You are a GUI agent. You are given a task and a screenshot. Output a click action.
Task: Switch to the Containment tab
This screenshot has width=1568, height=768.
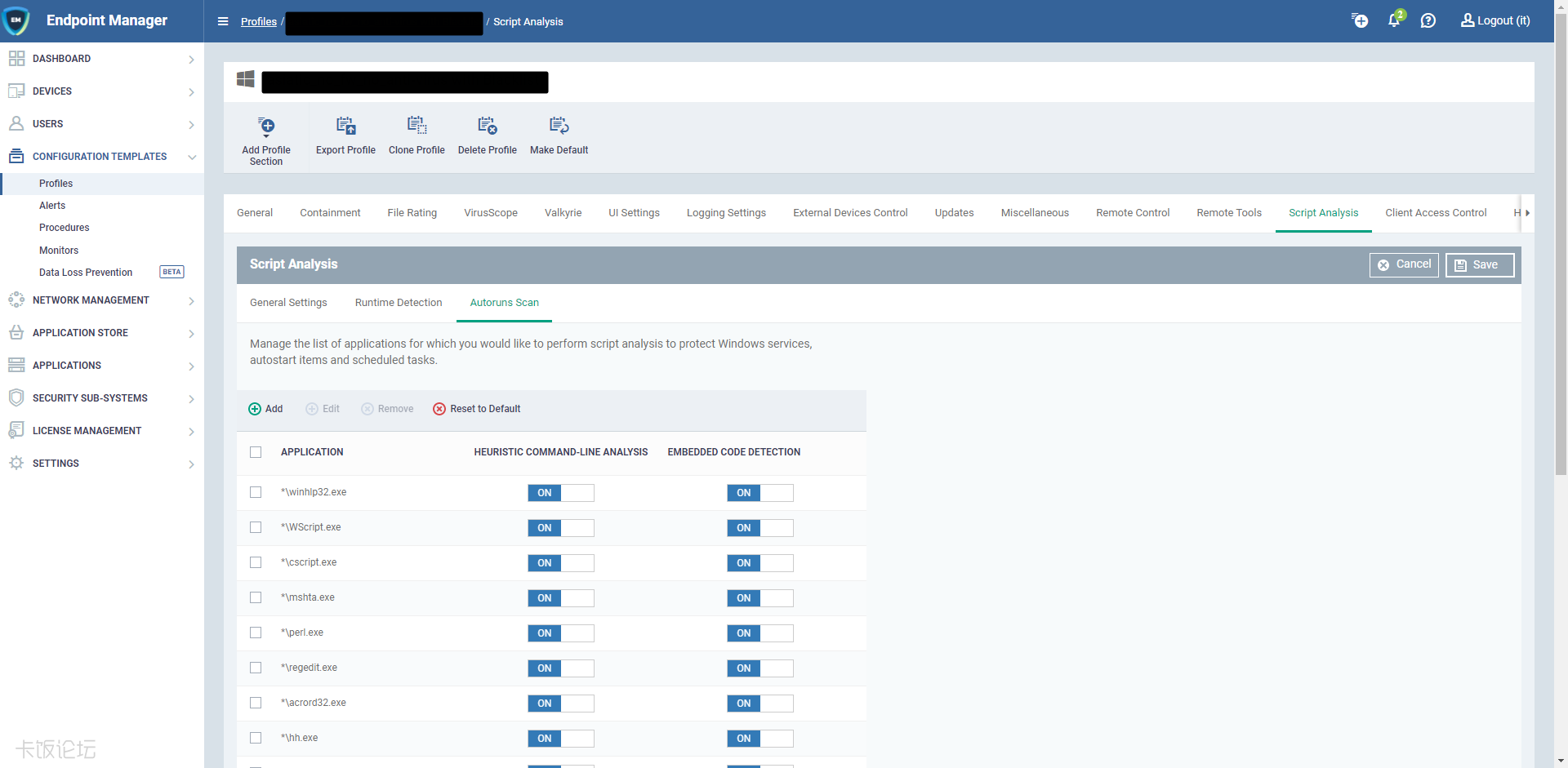tap(330, 213)
